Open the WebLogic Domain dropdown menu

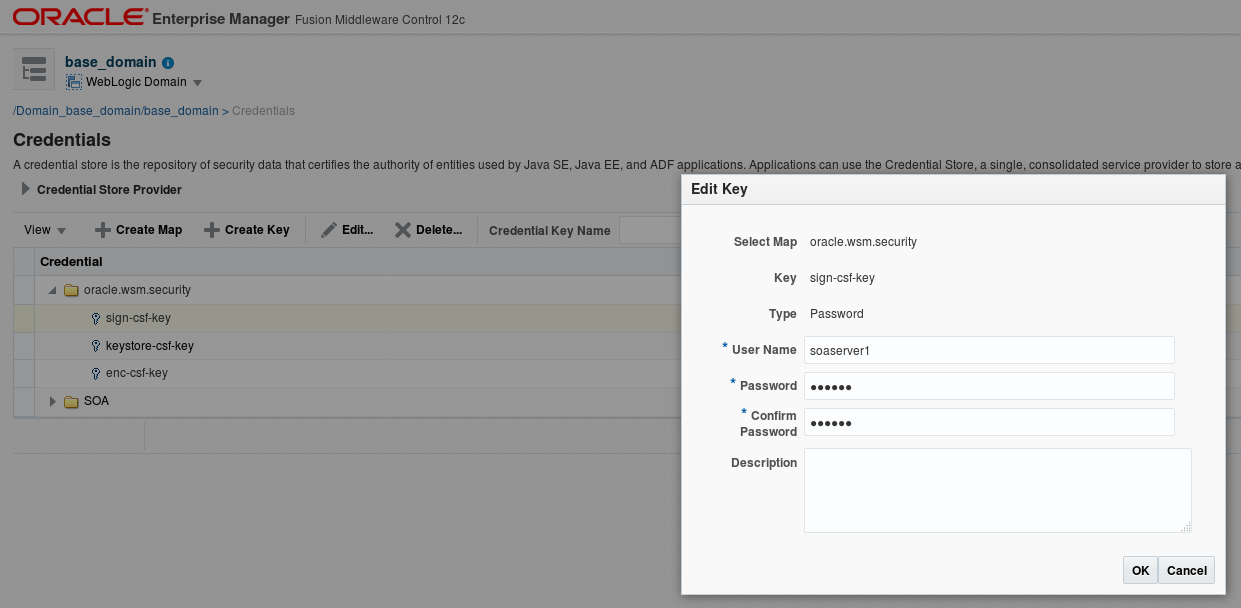click(197, 81)
